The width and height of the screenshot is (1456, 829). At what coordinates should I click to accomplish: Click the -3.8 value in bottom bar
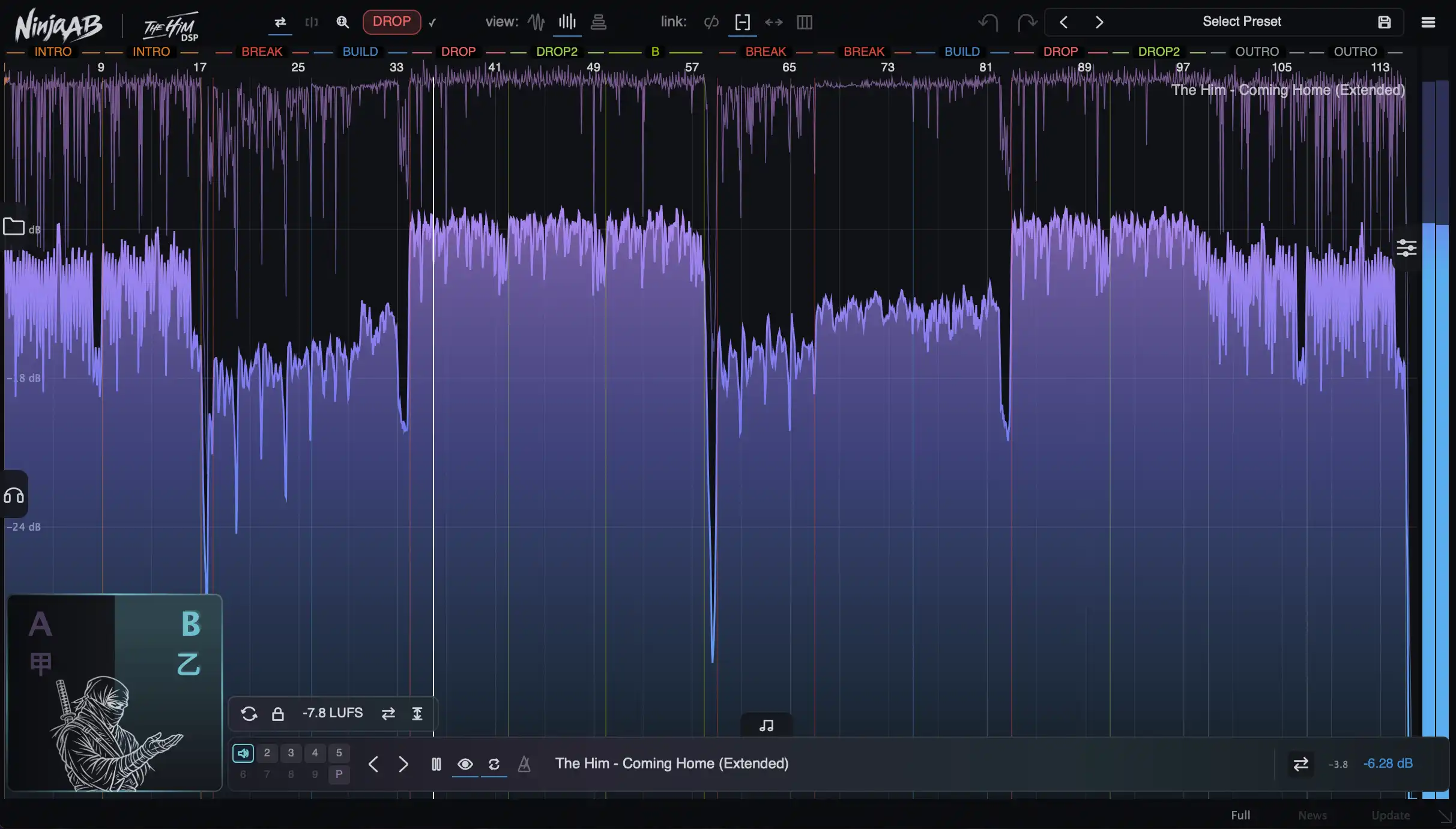(1338, 765)
